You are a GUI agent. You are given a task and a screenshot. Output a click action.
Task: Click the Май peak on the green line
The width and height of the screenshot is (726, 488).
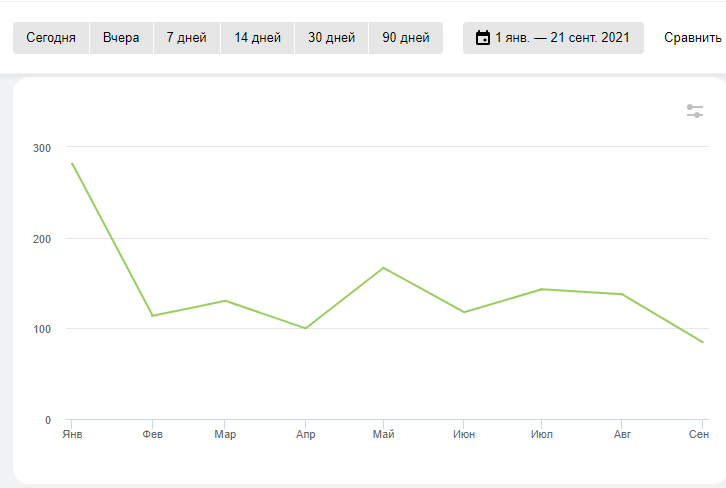(383, 268)
